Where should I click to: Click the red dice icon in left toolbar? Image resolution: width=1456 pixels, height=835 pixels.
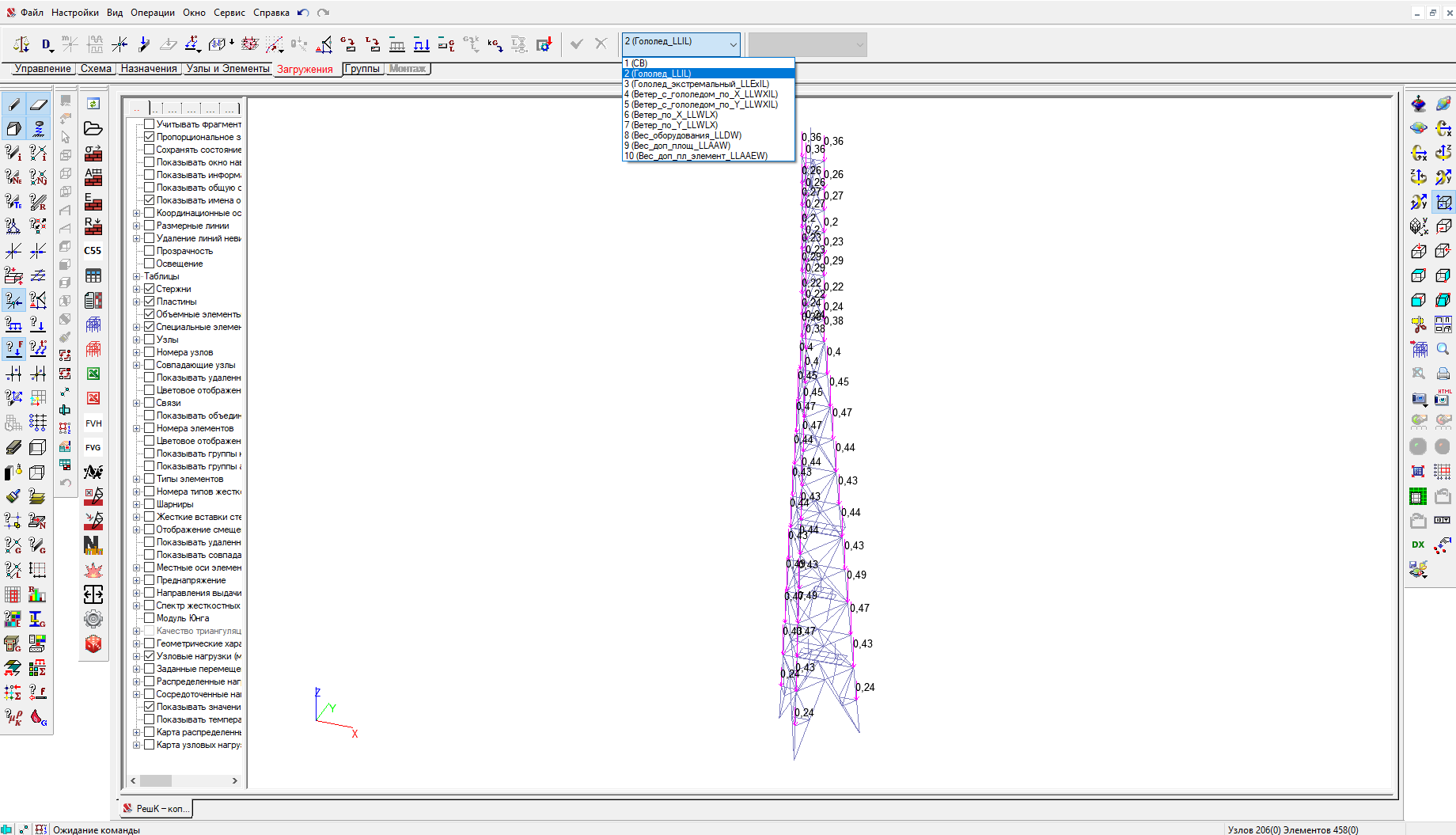tap(93, 644)
